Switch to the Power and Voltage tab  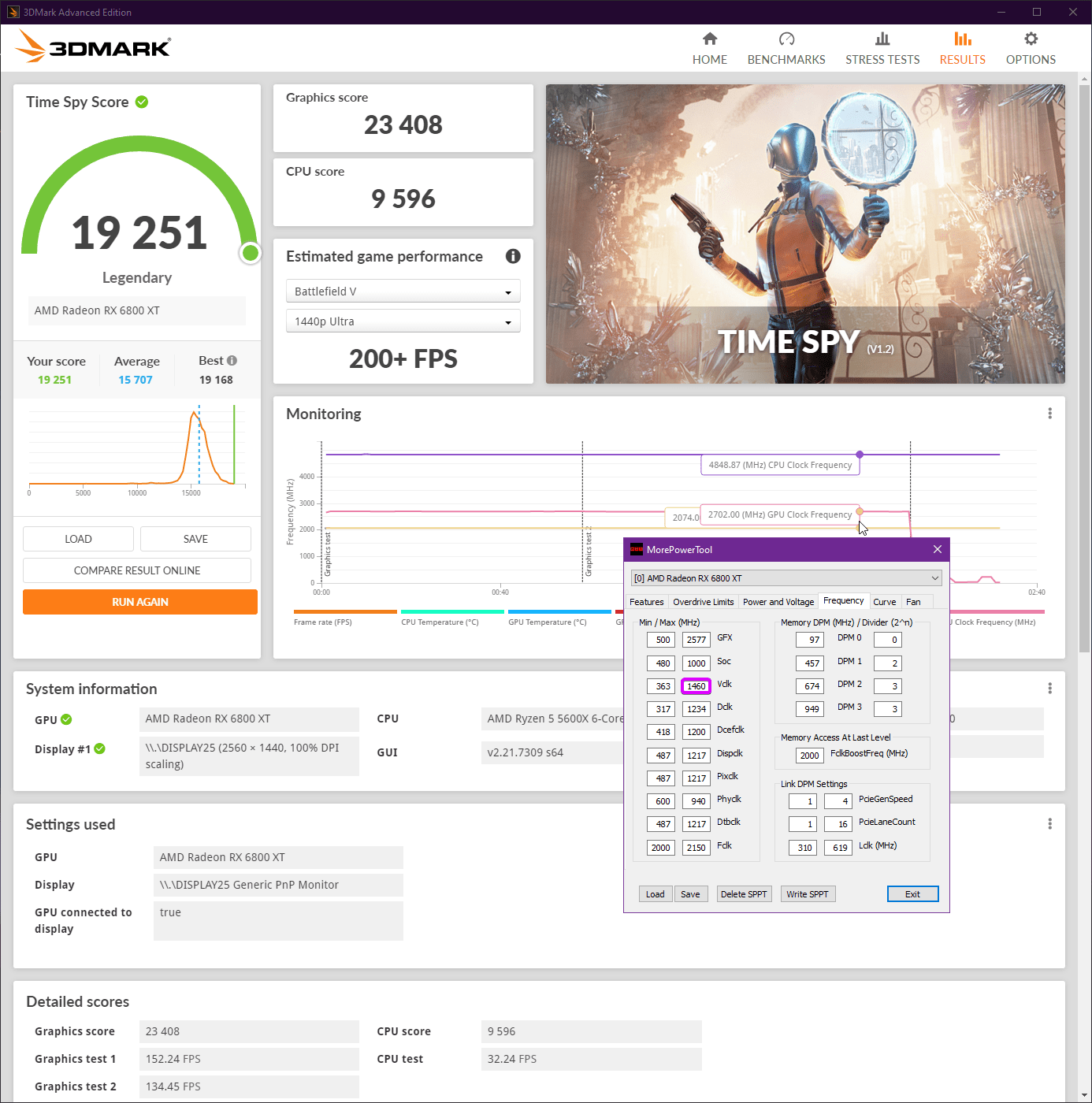click(778, 602)
